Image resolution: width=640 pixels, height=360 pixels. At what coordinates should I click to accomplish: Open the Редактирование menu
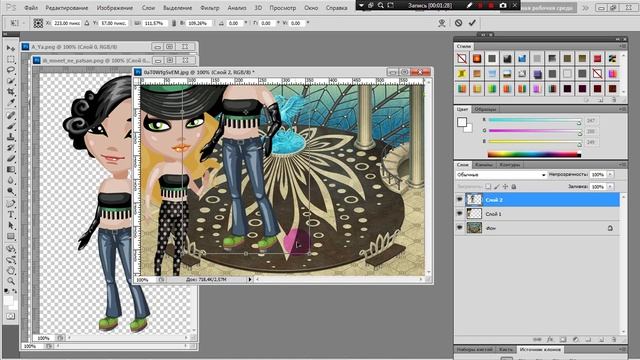(67, 8)
